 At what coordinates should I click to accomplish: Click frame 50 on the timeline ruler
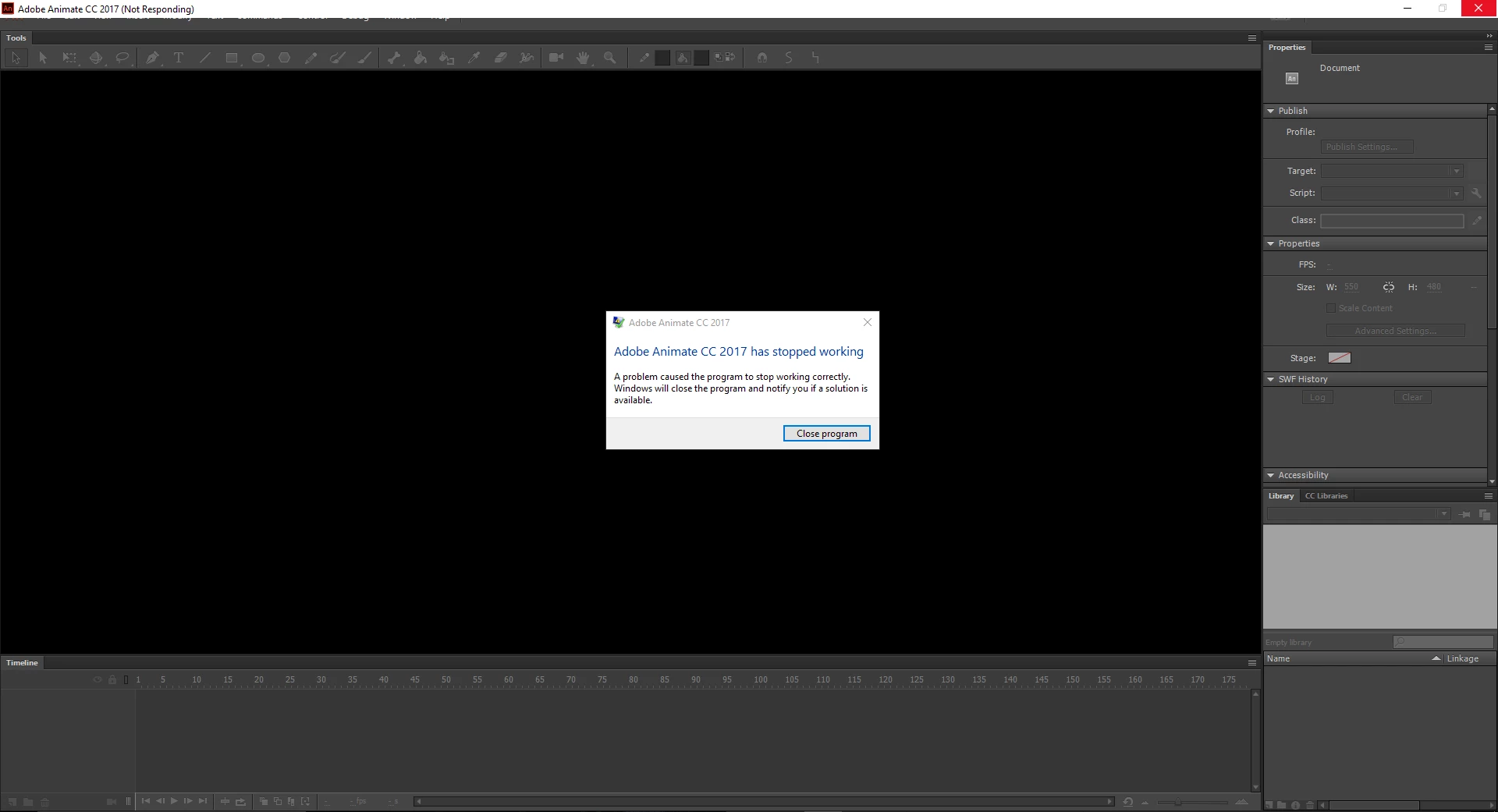446,679
